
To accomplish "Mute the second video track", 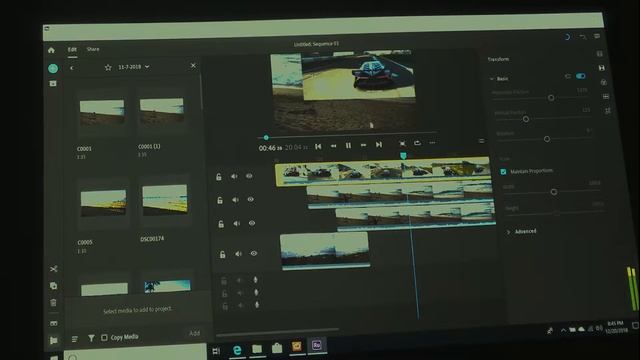I will 235,200.
